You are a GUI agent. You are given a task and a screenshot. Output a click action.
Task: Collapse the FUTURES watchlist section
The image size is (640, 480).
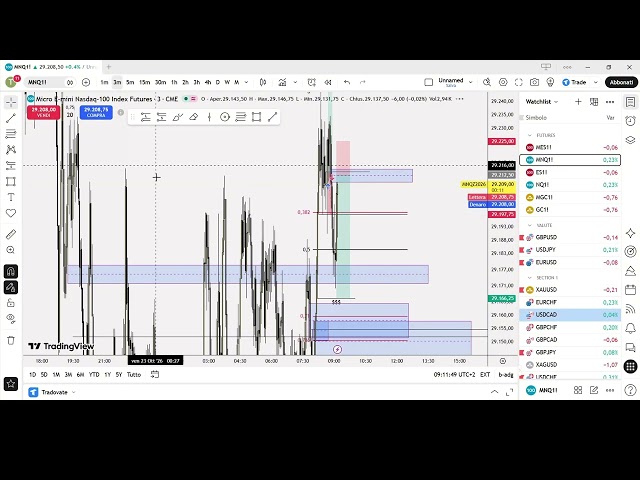point(530,135)
